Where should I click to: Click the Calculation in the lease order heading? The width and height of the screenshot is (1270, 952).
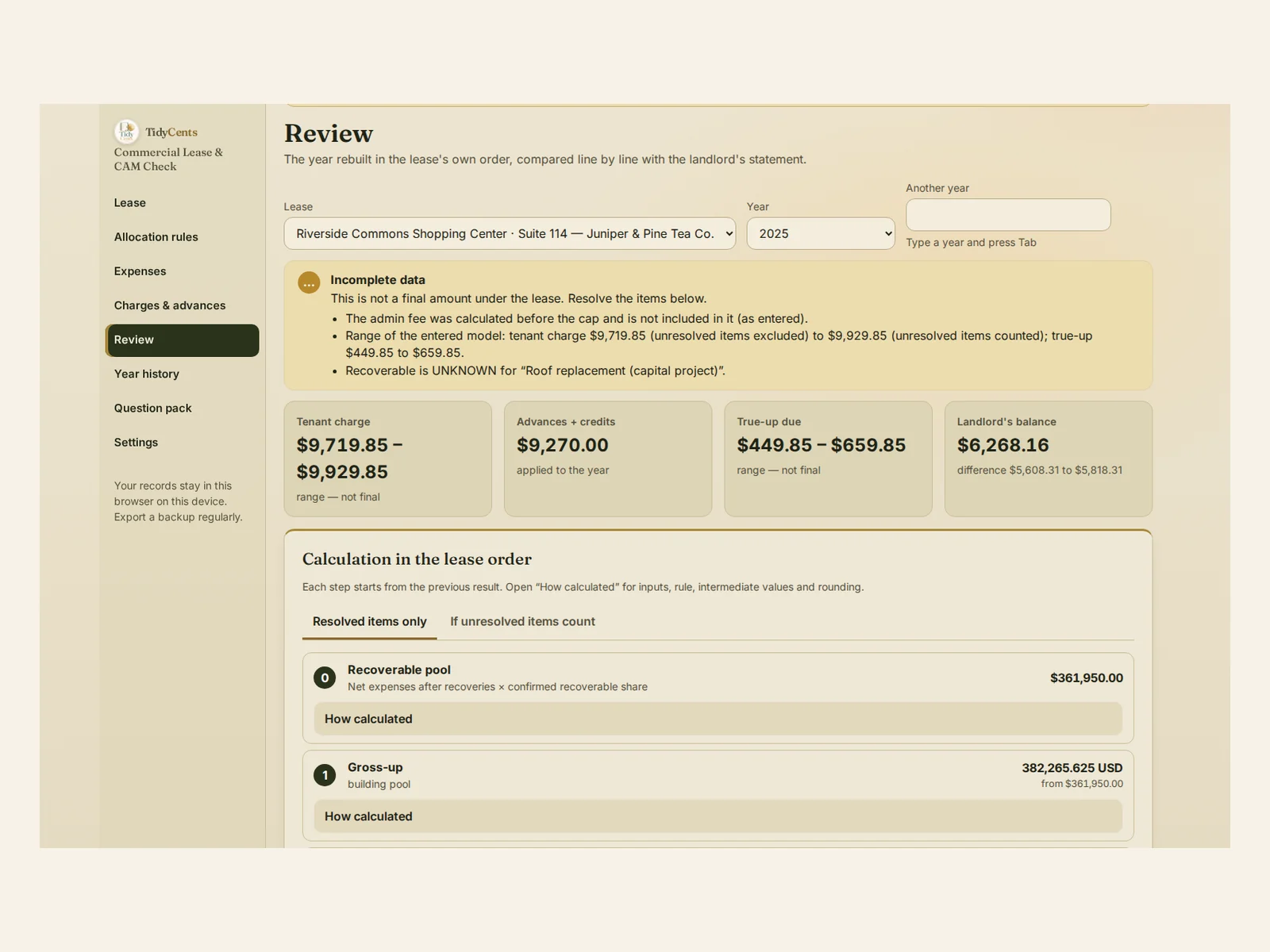click(417, 559)
